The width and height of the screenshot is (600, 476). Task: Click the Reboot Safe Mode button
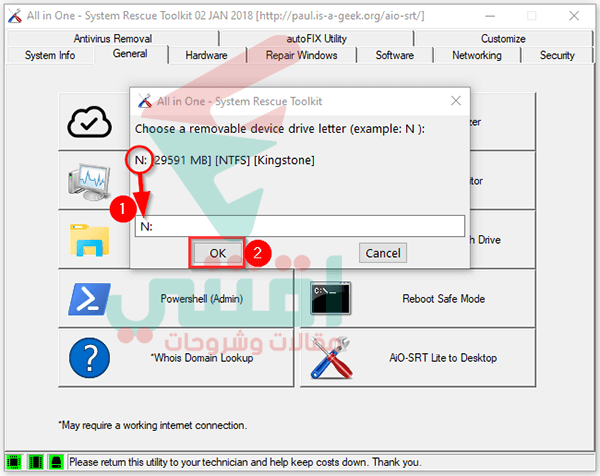point(418,299)
